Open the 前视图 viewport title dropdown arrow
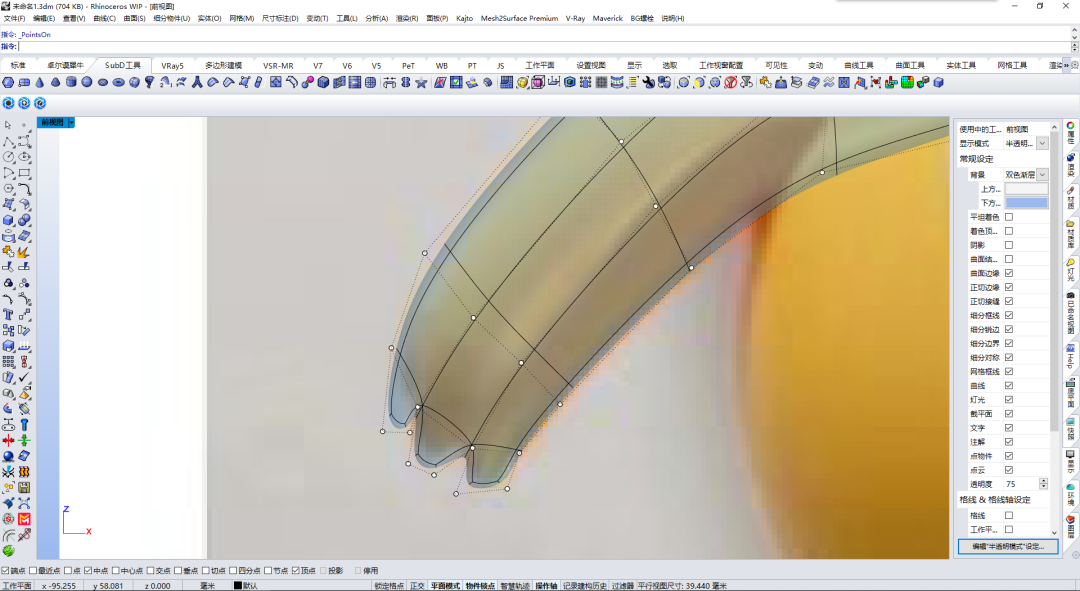1080x591 pixels. 71,122
